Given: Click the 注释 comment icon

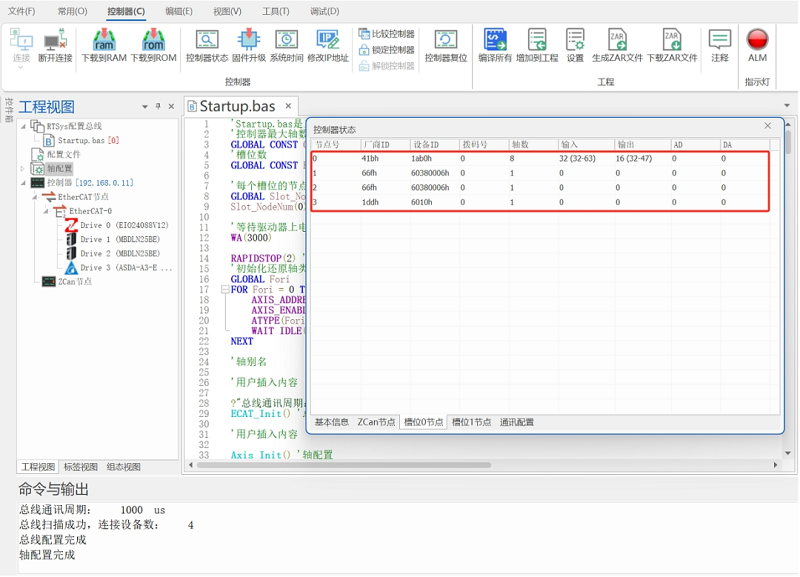Looking at the screenshot, I should click(x=719, y=45).
